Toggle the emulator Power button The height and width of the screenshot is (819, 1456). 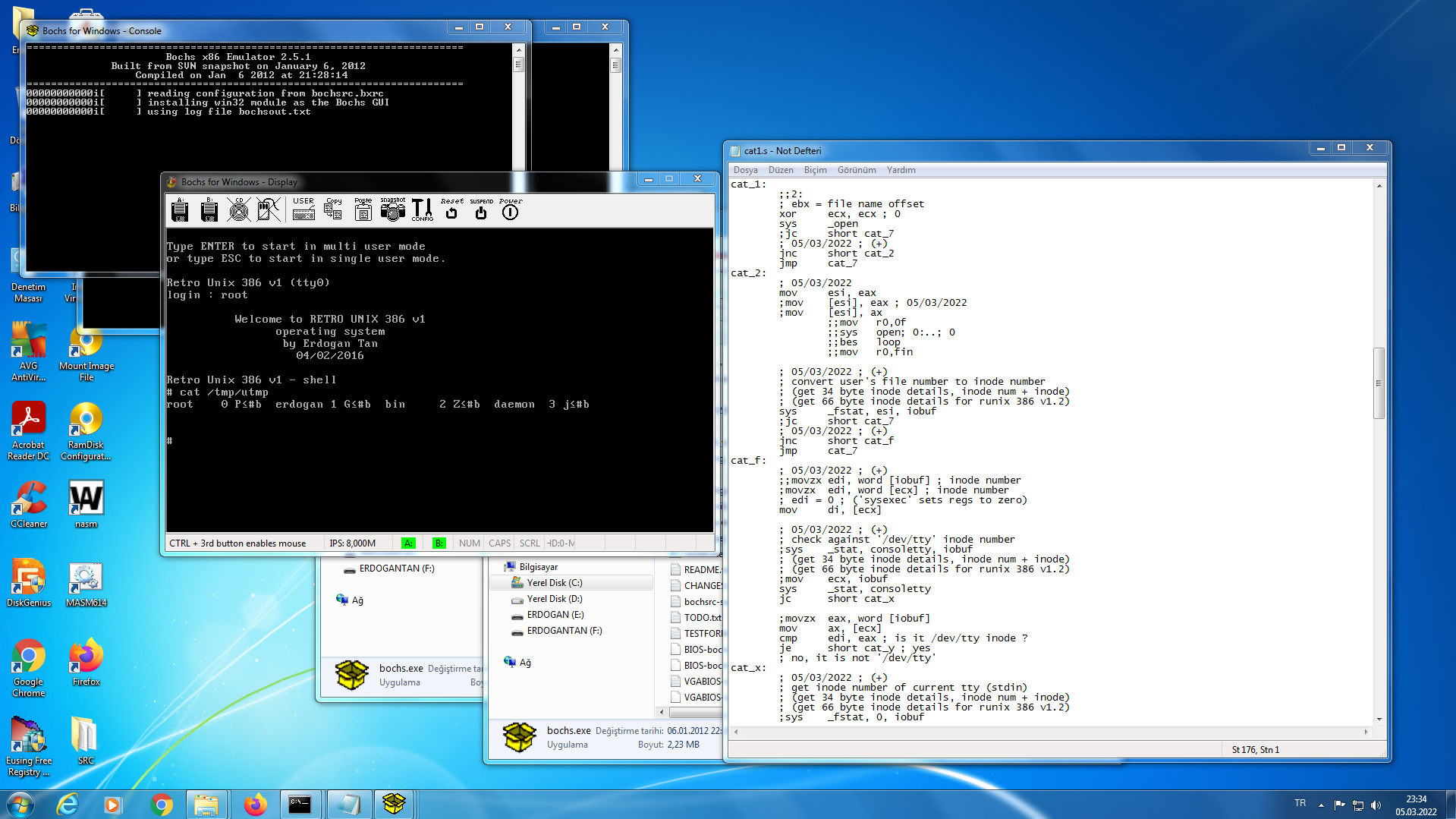(511, 209)
